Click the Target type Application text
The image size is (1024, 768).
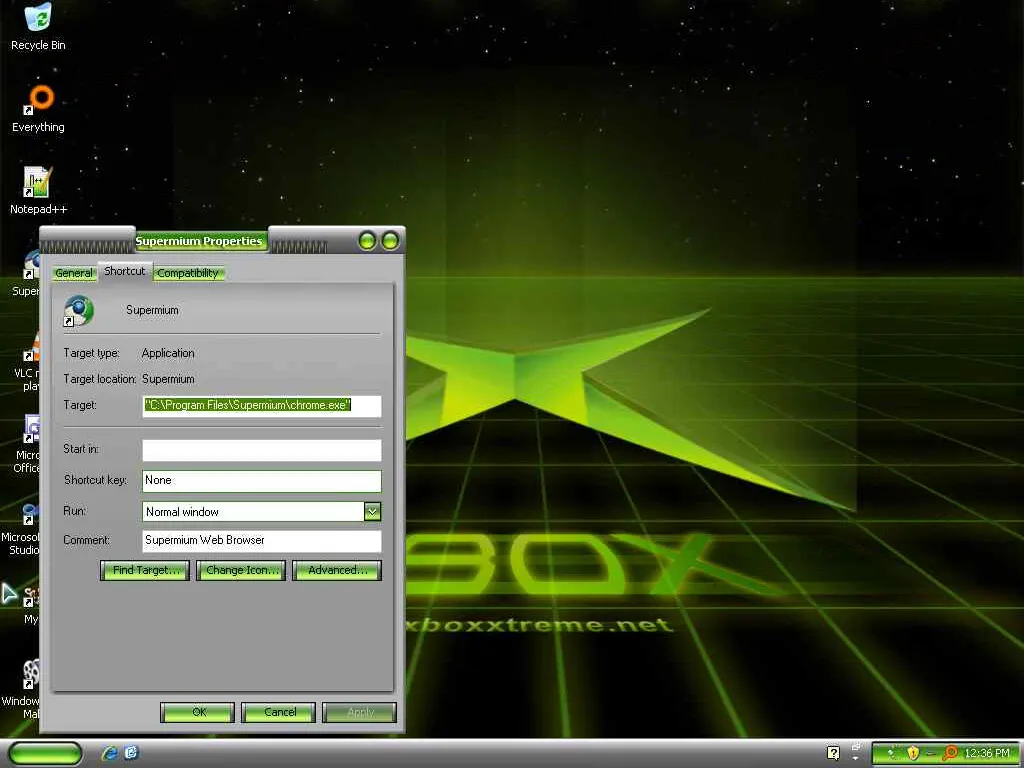click(x=168, y=353)
